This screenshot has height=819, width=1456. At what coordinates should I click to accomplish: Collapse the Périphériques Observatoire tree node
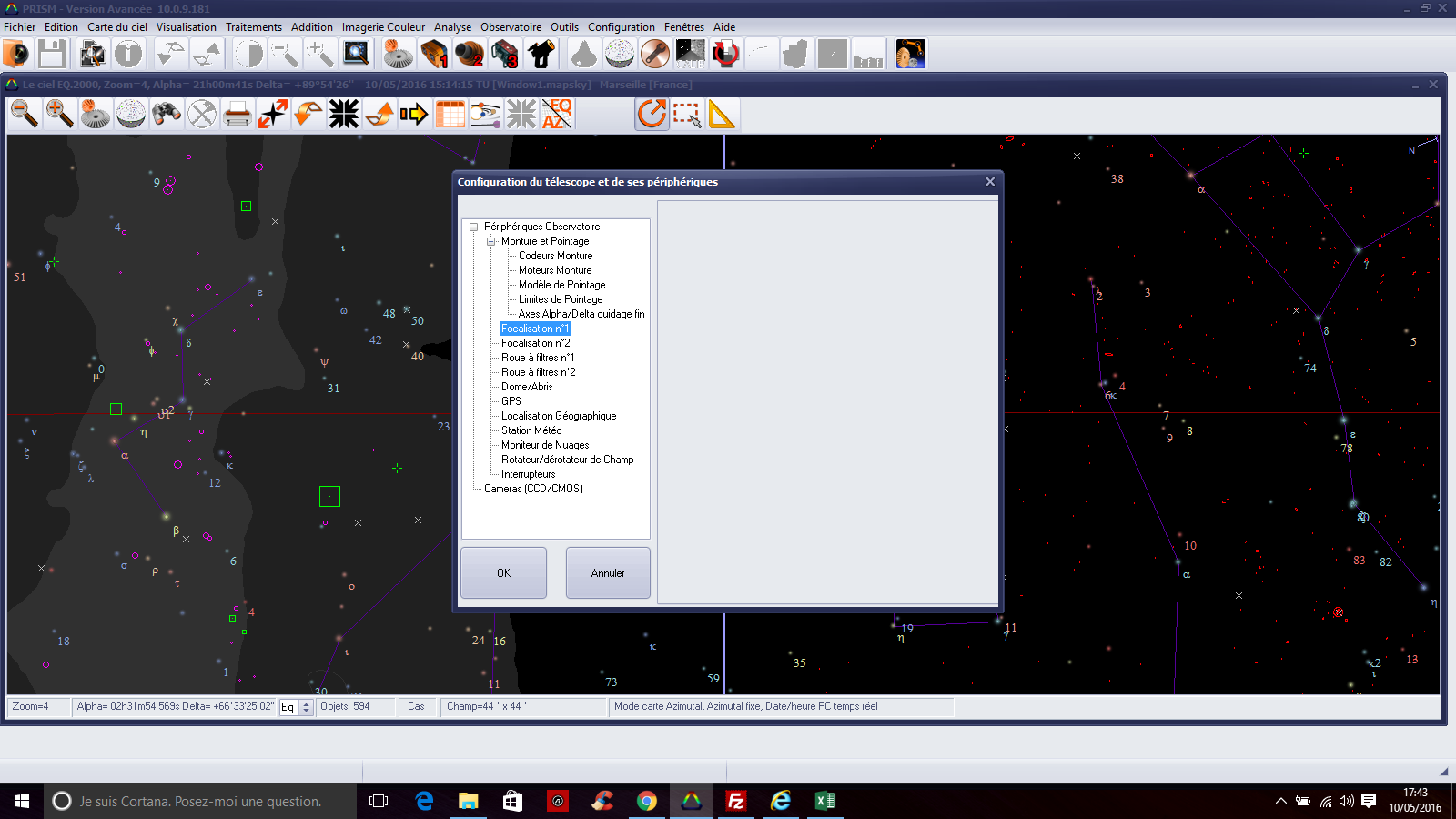coord(473,227)
